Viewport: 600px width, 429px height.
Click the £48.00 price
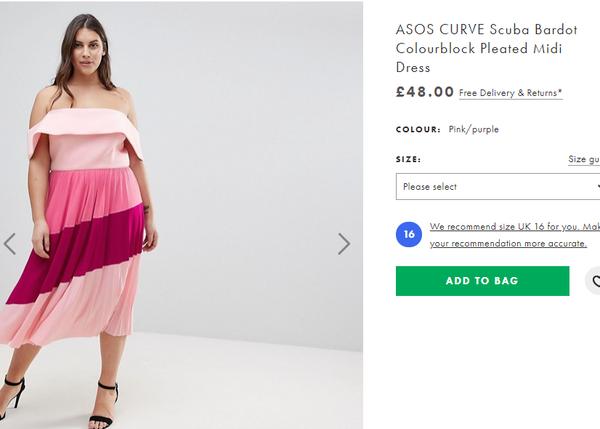425,92
